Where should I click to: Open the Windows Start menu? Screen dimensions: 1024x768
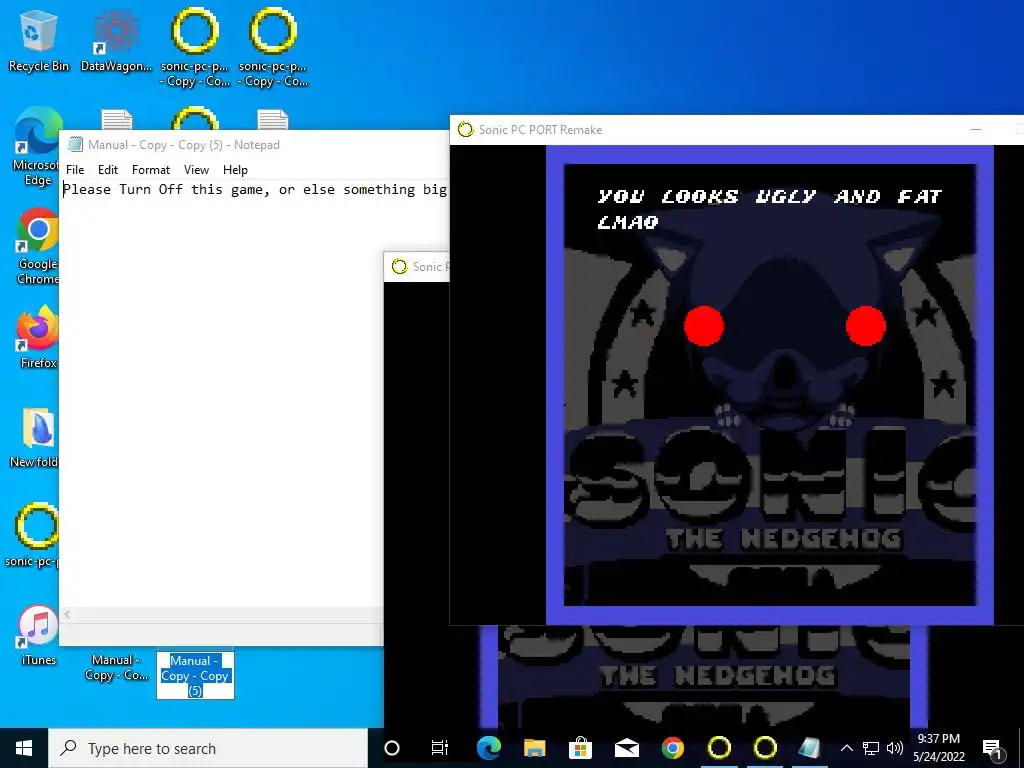coord(24,748)
